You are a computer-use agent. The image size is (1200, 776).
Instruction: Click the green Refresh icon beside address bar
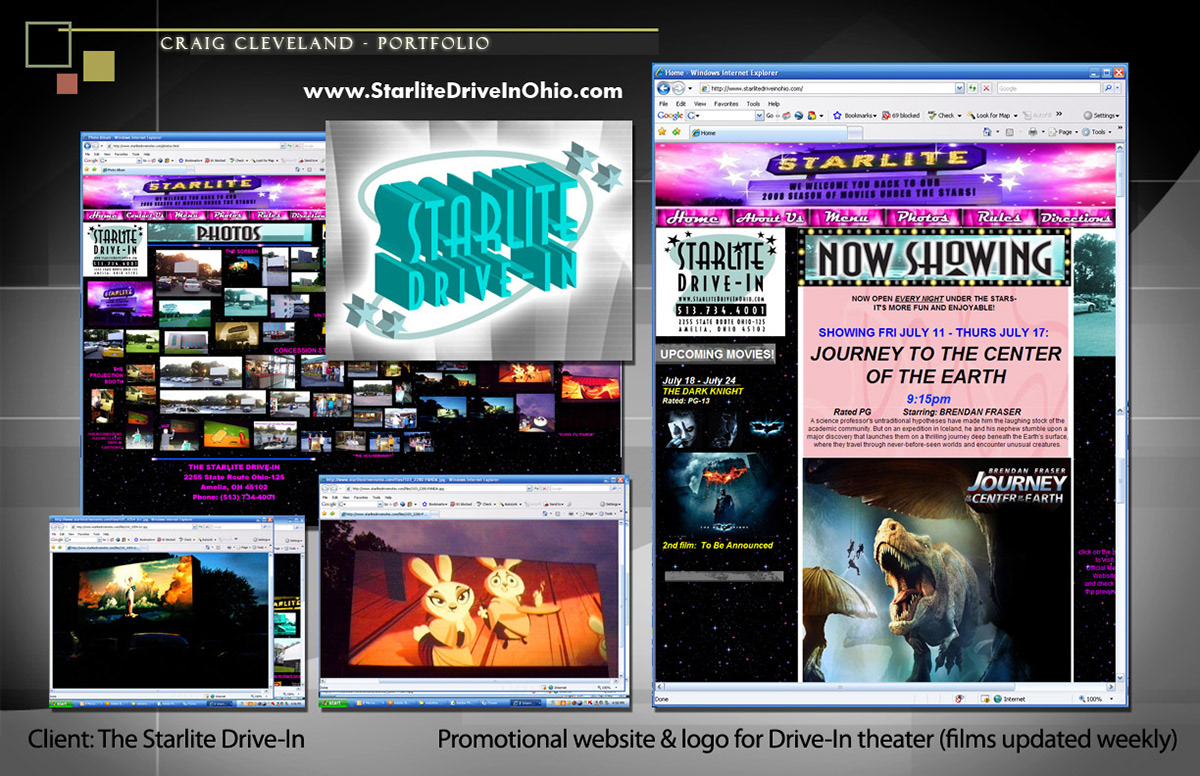[972, 89]
